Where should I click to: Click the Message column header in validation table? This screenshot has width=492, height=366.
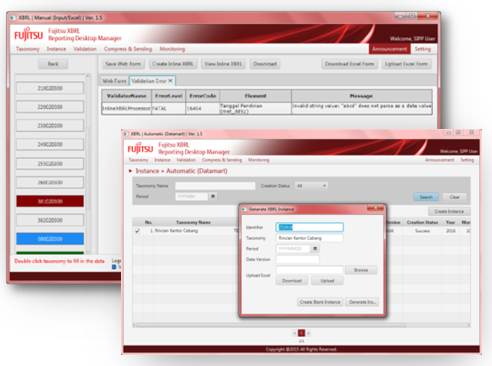[361, 96]
